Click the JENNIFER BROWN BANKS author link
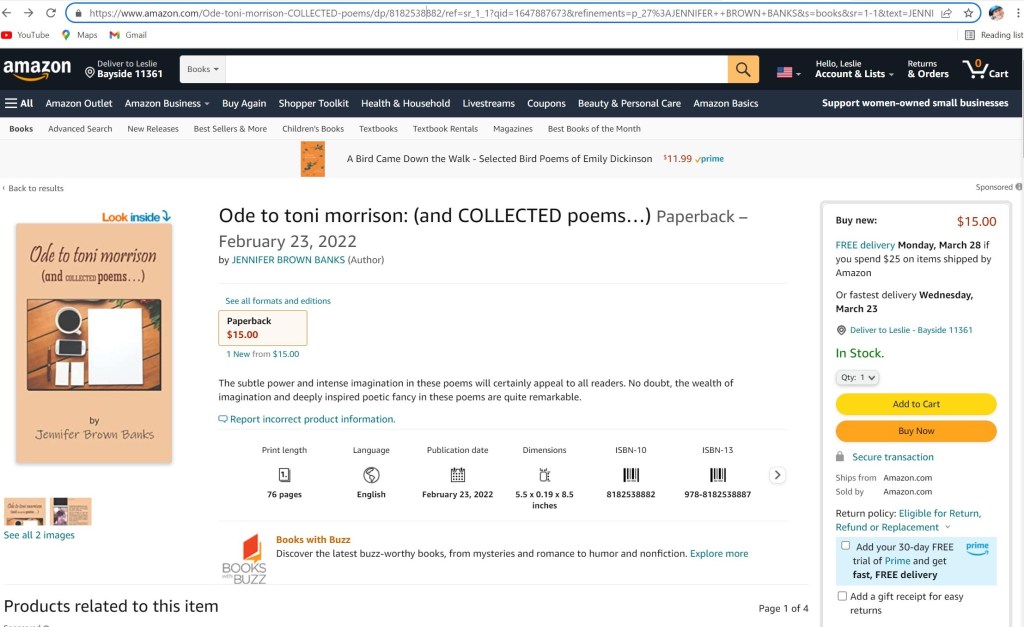This screenshot has height=627, width=1024. [288, 260]
